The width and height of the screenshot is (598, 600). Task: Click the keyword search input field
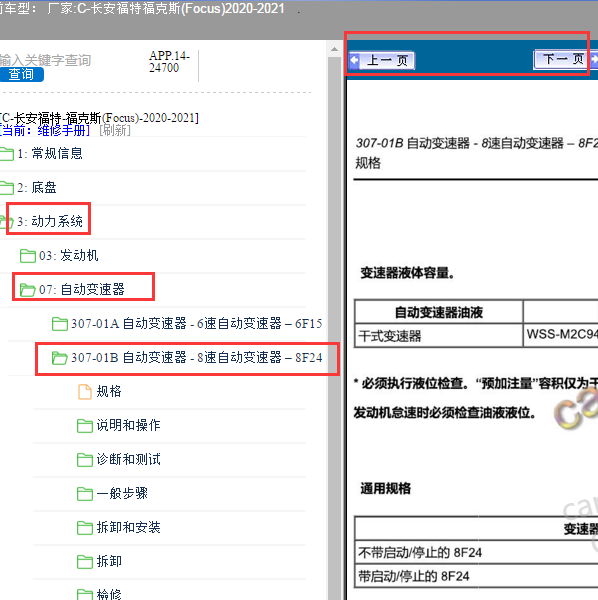(45, 60)
